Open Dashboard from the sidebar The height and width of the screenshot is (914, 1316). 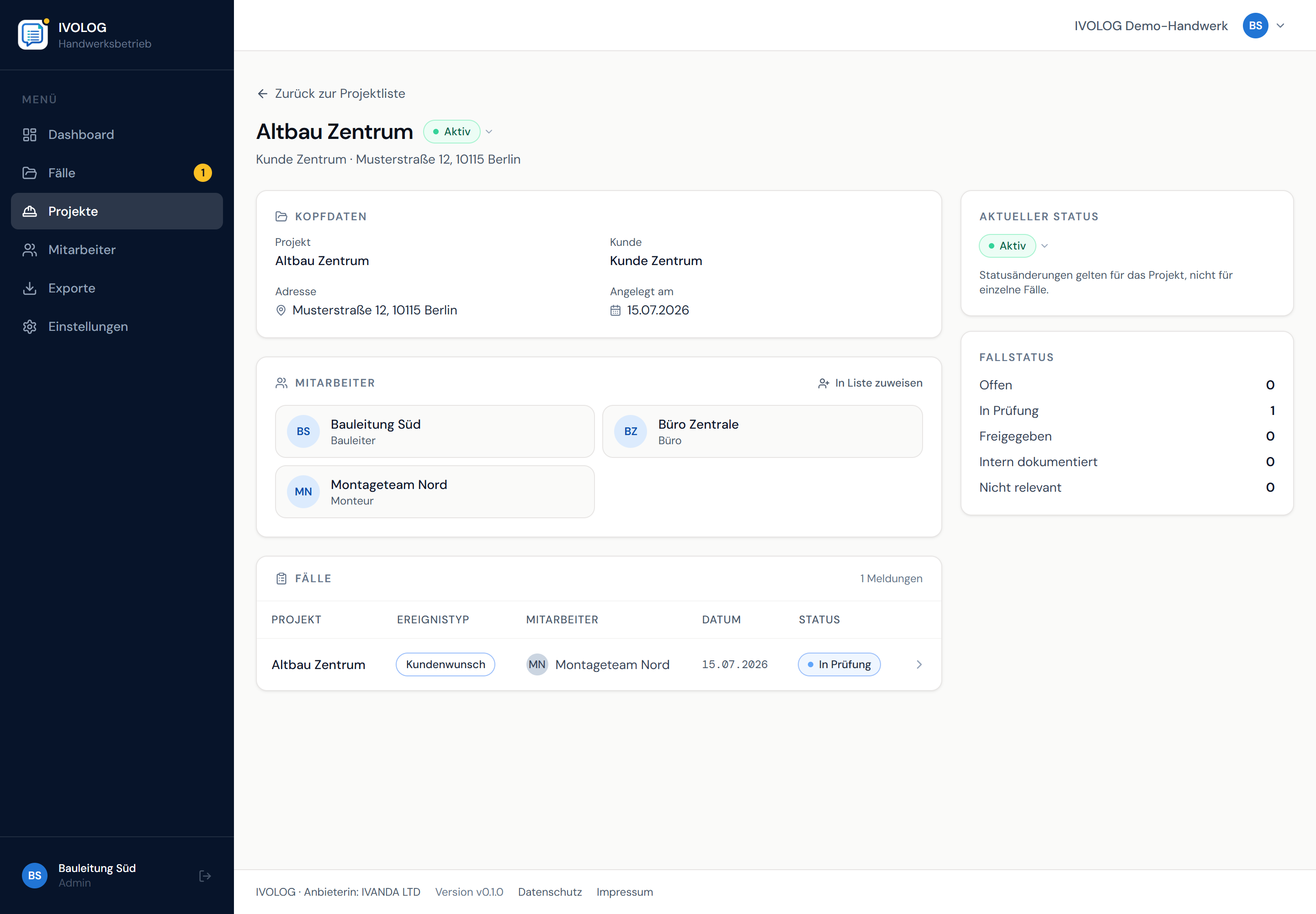[117, 134]
